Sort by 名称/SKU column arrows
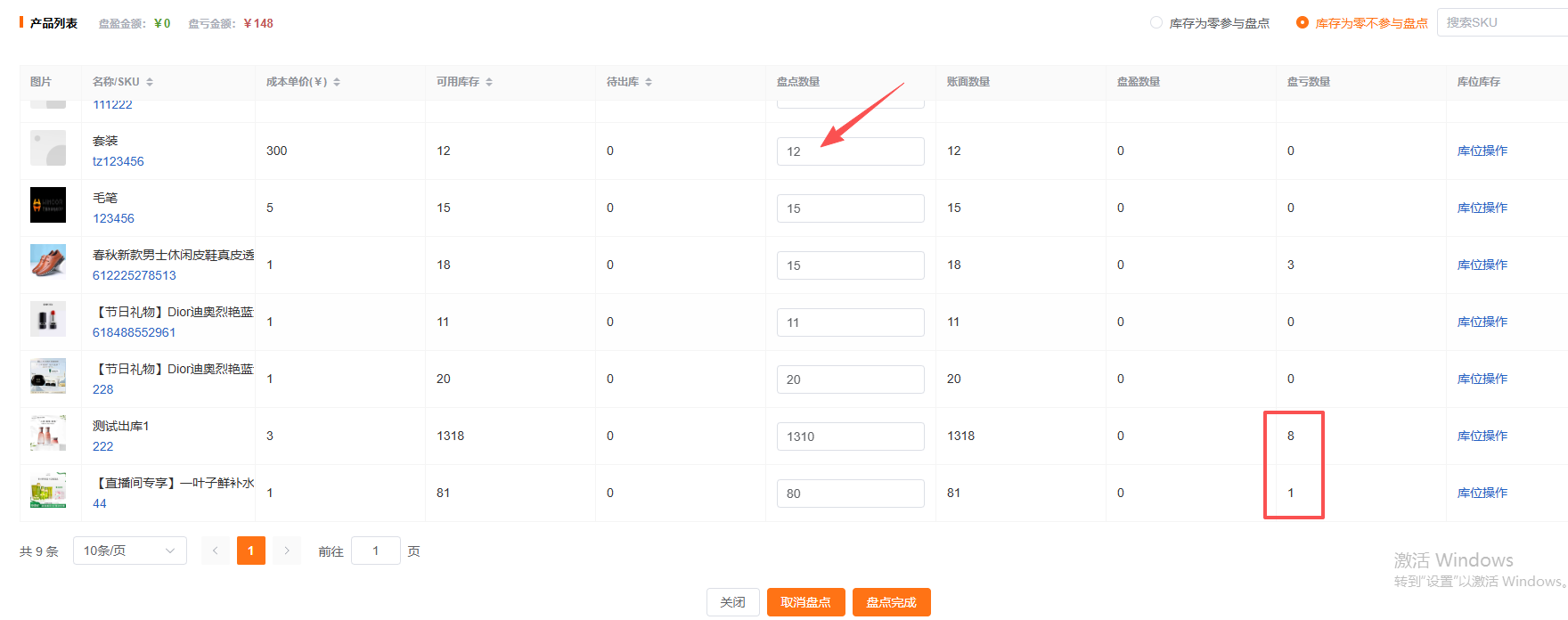 pyautogui.click(x=150, y=82)
